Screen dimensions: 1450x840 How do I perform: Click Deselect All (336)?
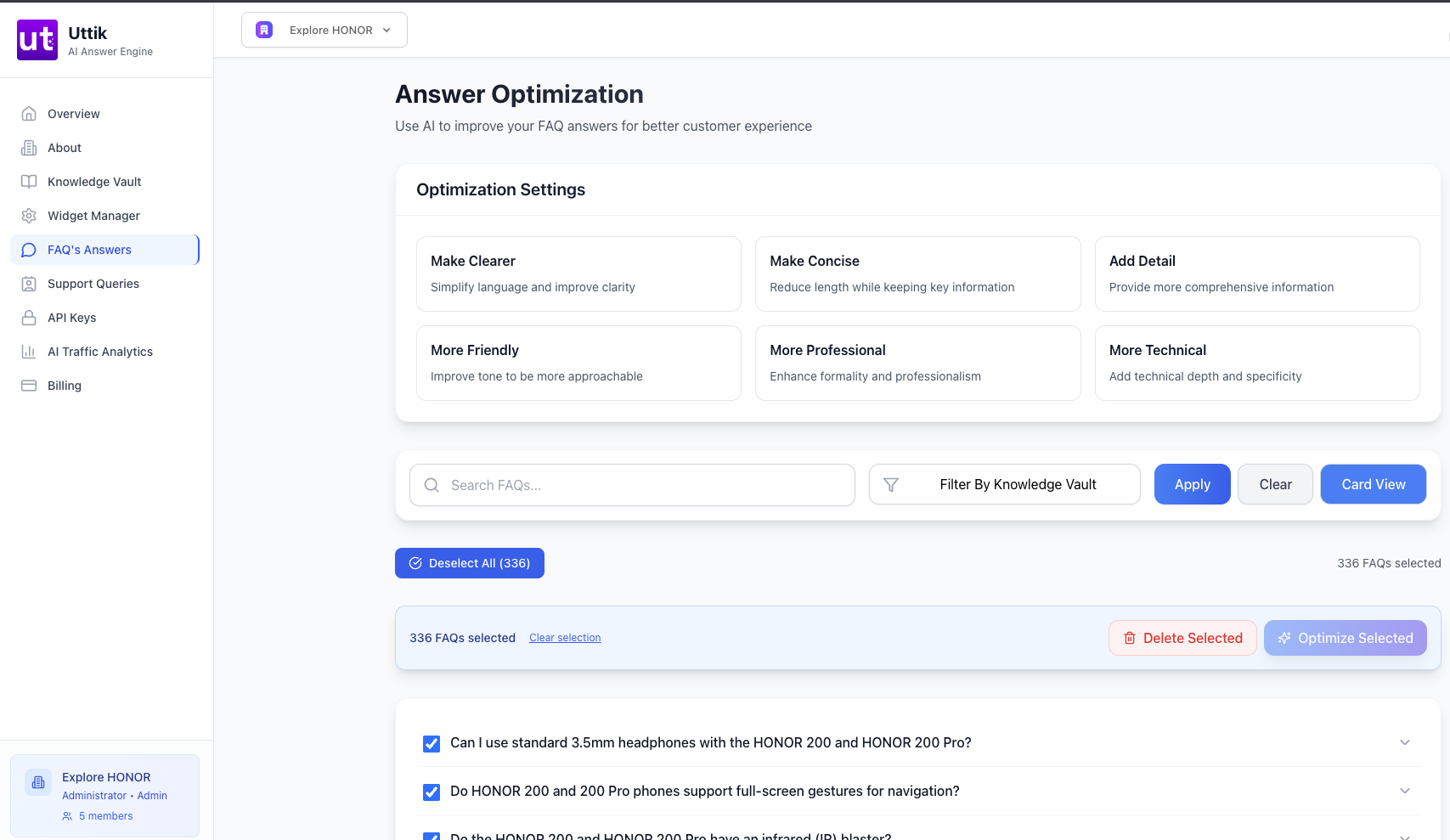[x=469, y=562]
